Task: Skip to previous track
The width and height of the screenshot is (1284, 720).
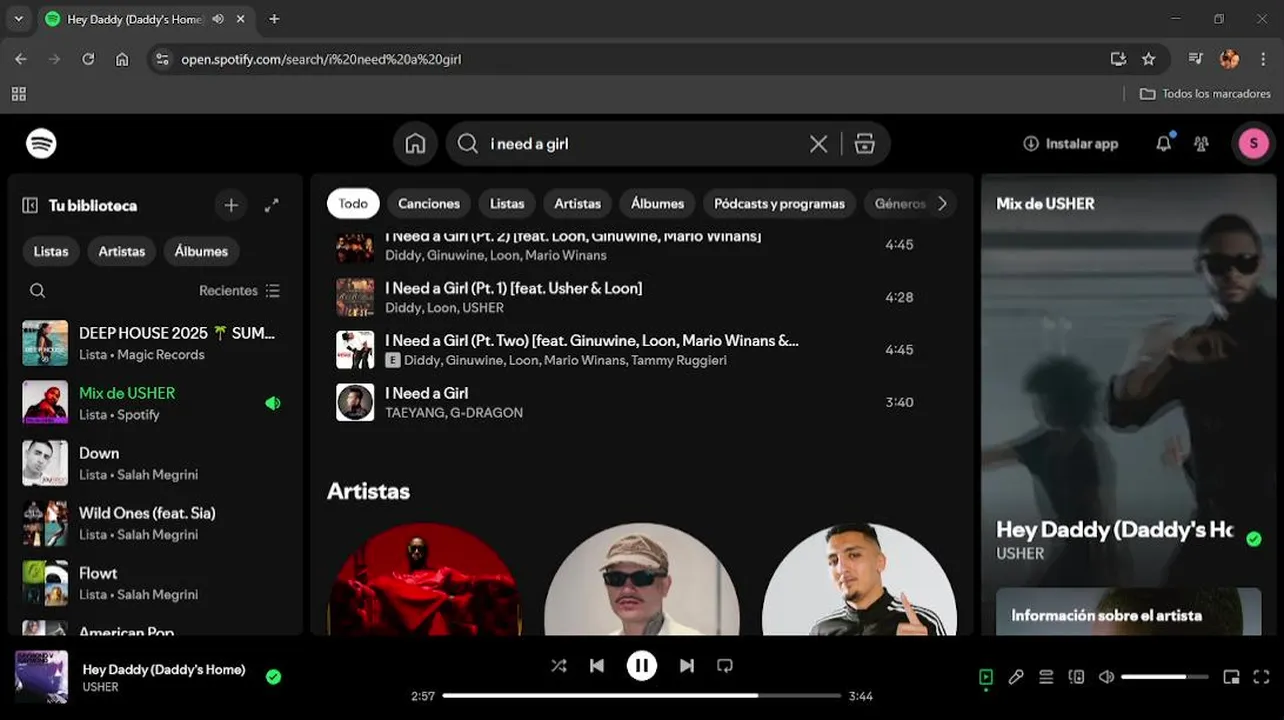Action: pyautogui.click(x=597, y=665)
